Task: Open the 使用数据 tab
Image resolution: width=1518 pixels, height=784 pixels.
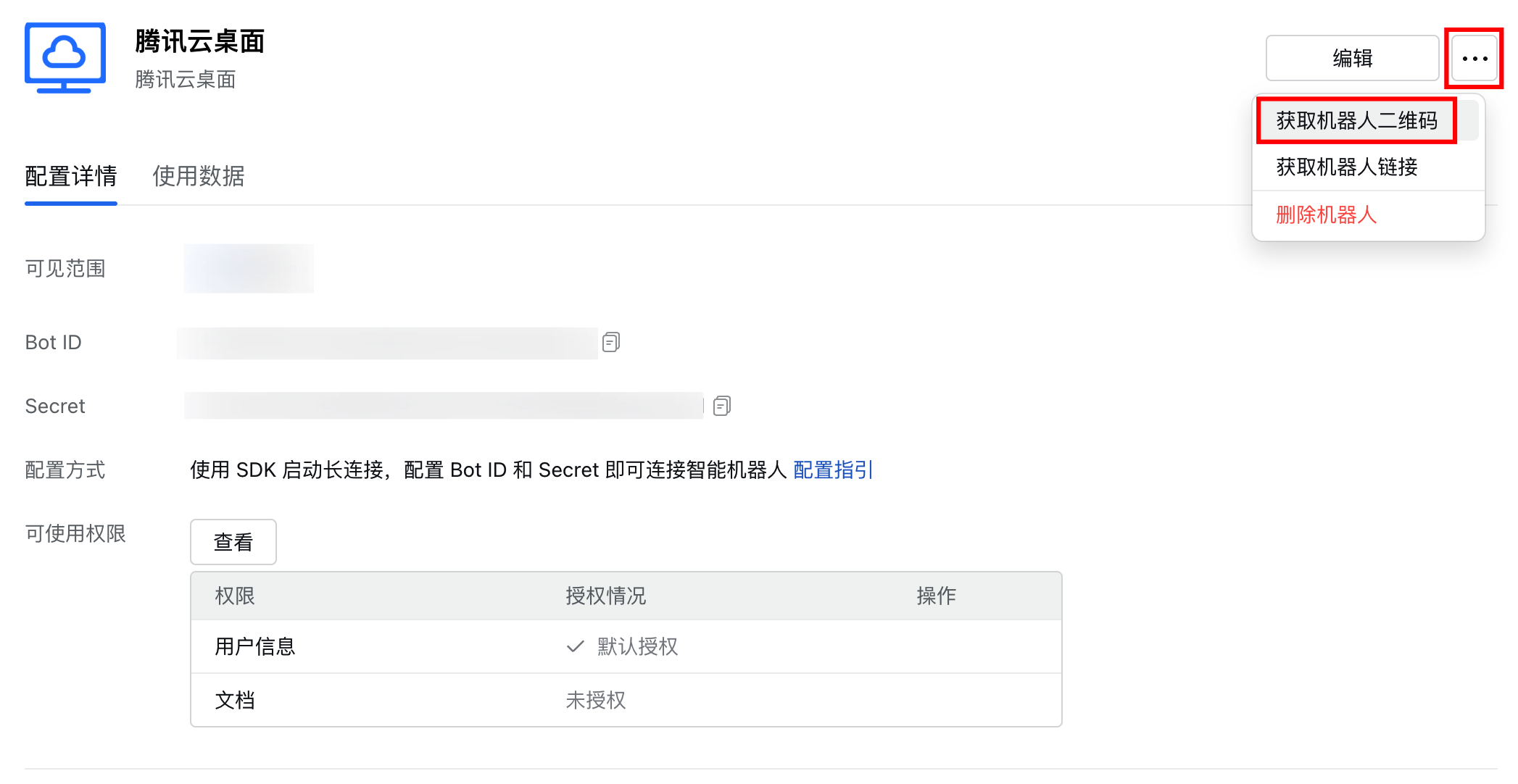Action: pyautogui.click(x=199, y=176)
